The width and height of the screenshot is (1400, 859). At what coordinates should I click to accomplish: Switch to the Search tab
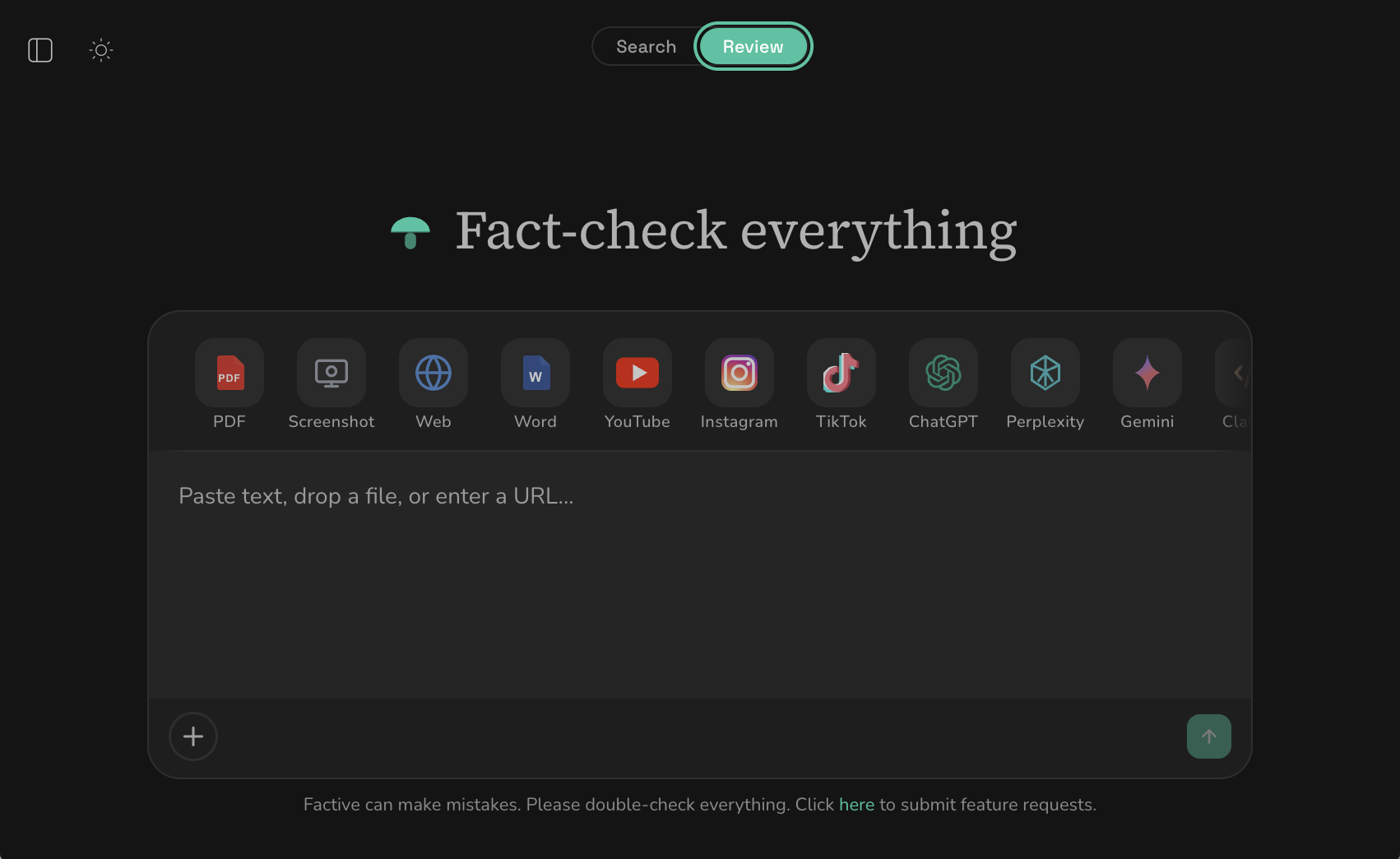[646, 46]
